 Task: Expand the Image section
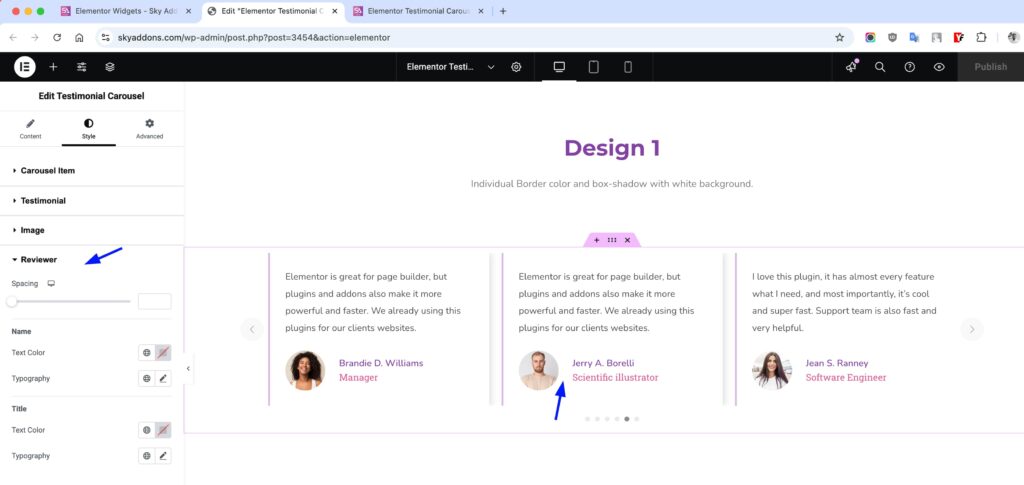92,230
